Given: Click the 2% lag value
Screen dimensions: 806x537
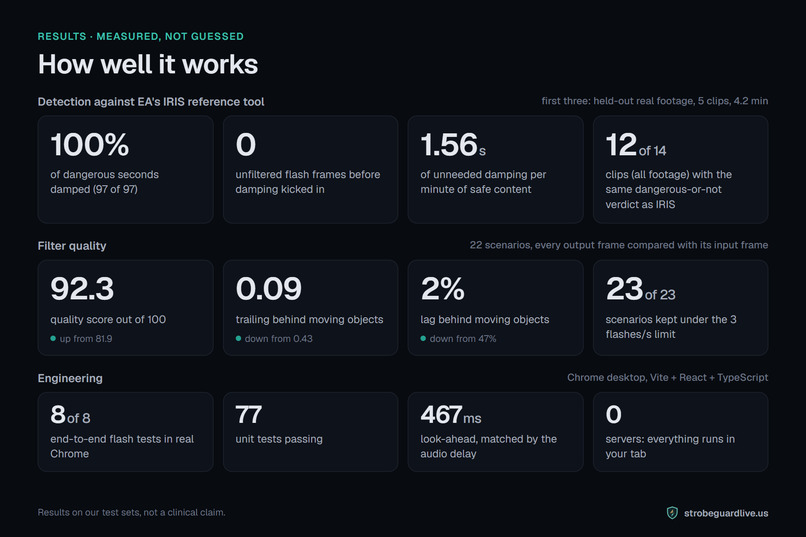Looking at the screenshot, I should 443,288.
